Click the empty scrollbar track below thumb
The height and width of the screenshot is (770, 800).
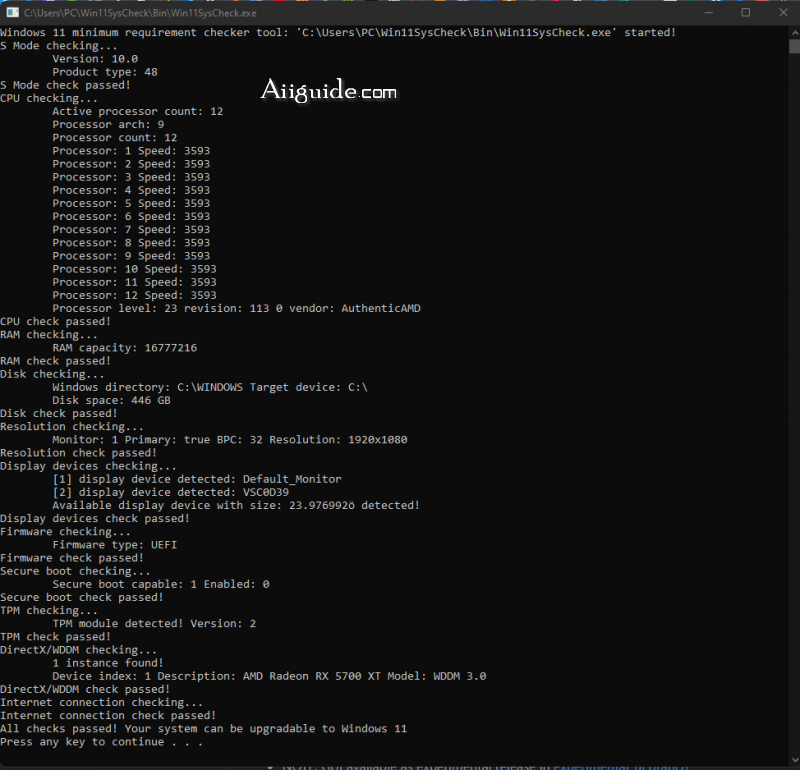pyautogui.click(x=794, y=403)
